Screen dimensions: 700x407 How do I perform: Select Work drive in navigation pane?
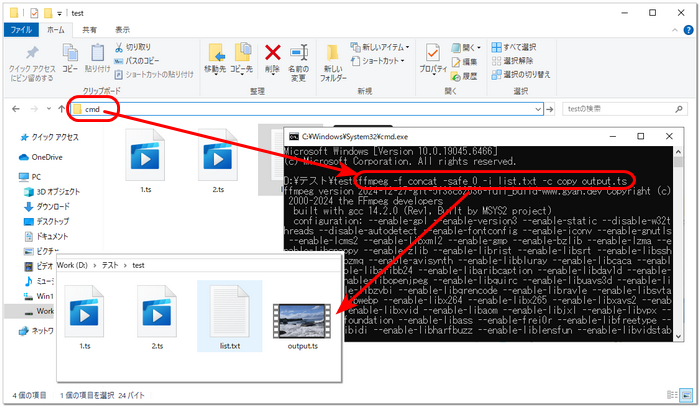pos(39,311)
